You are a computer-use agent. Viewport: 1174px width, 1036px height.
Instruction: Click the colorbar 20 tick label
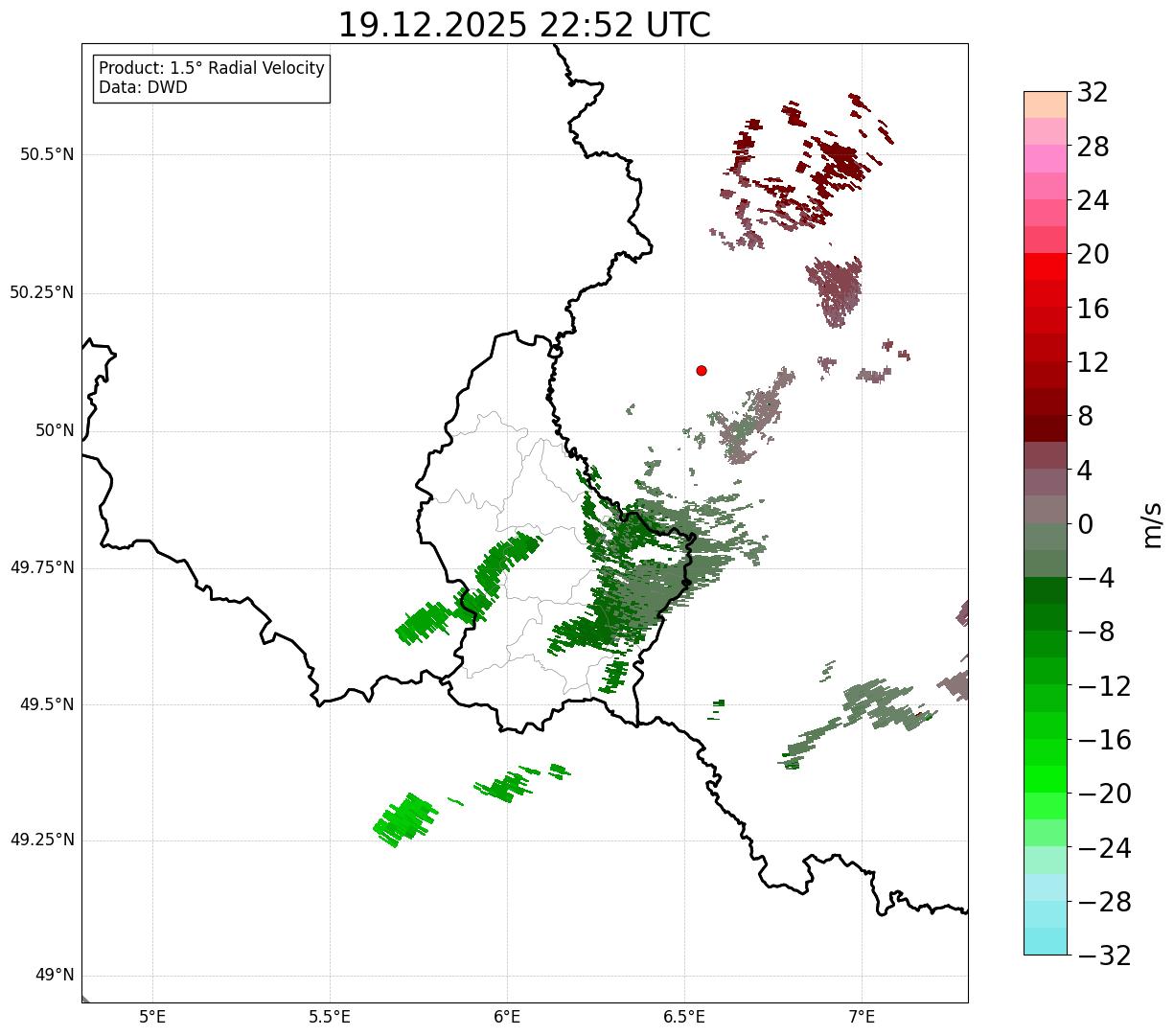(x=1093, y=254)
